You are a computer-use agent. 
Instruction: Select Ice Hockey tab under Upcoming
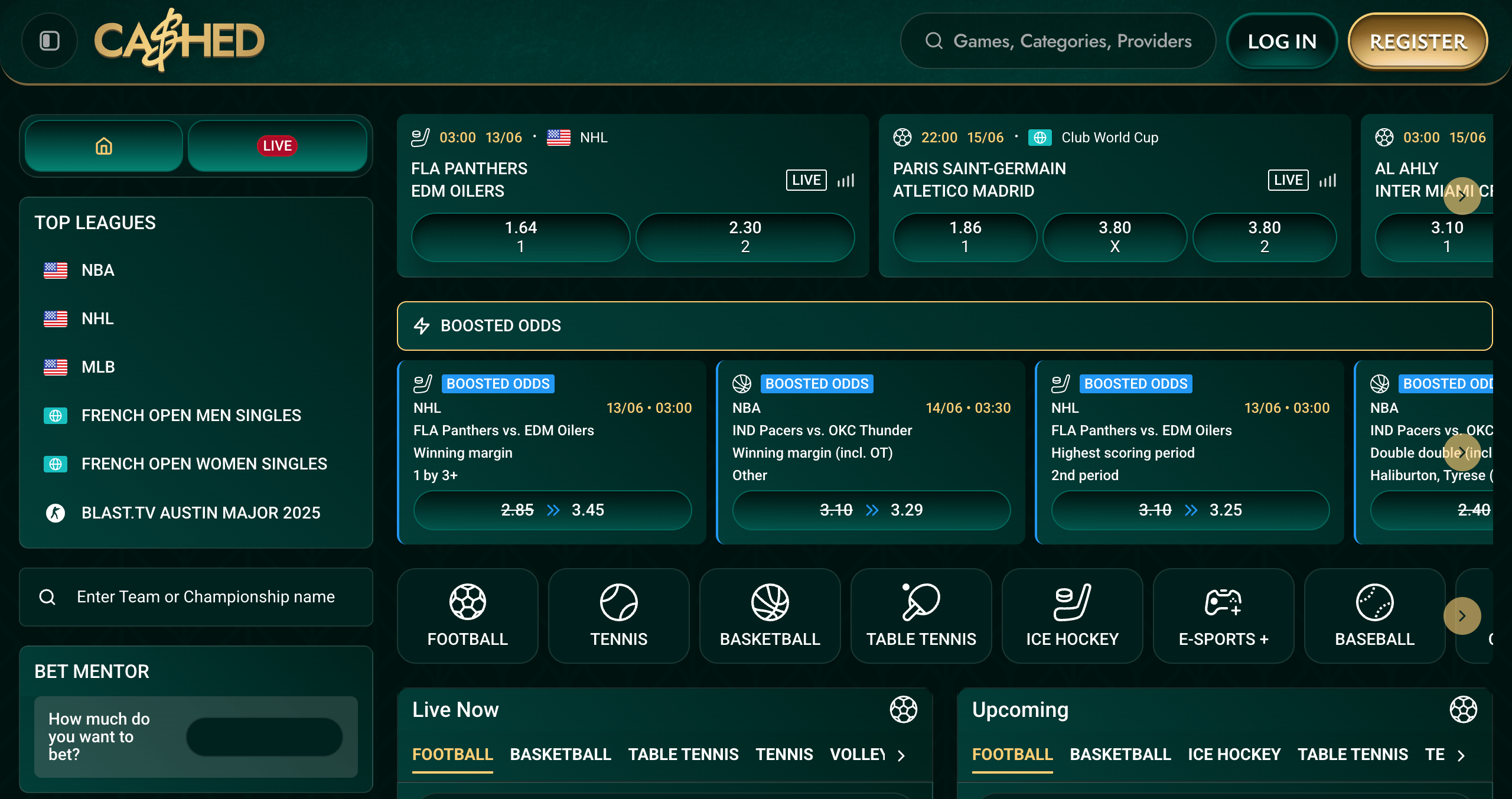click(1234, 754)
